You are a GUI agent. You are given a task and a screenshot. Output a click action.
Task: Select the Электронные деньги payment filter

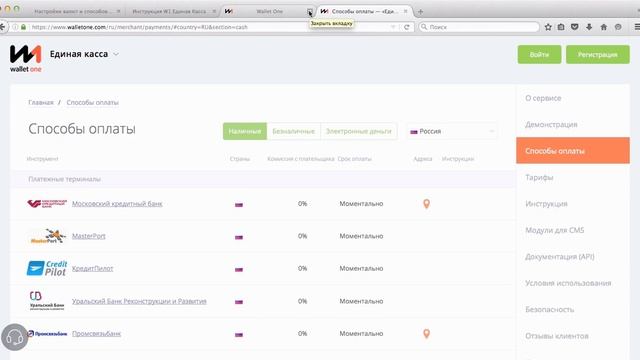click(x=358, y=131)
